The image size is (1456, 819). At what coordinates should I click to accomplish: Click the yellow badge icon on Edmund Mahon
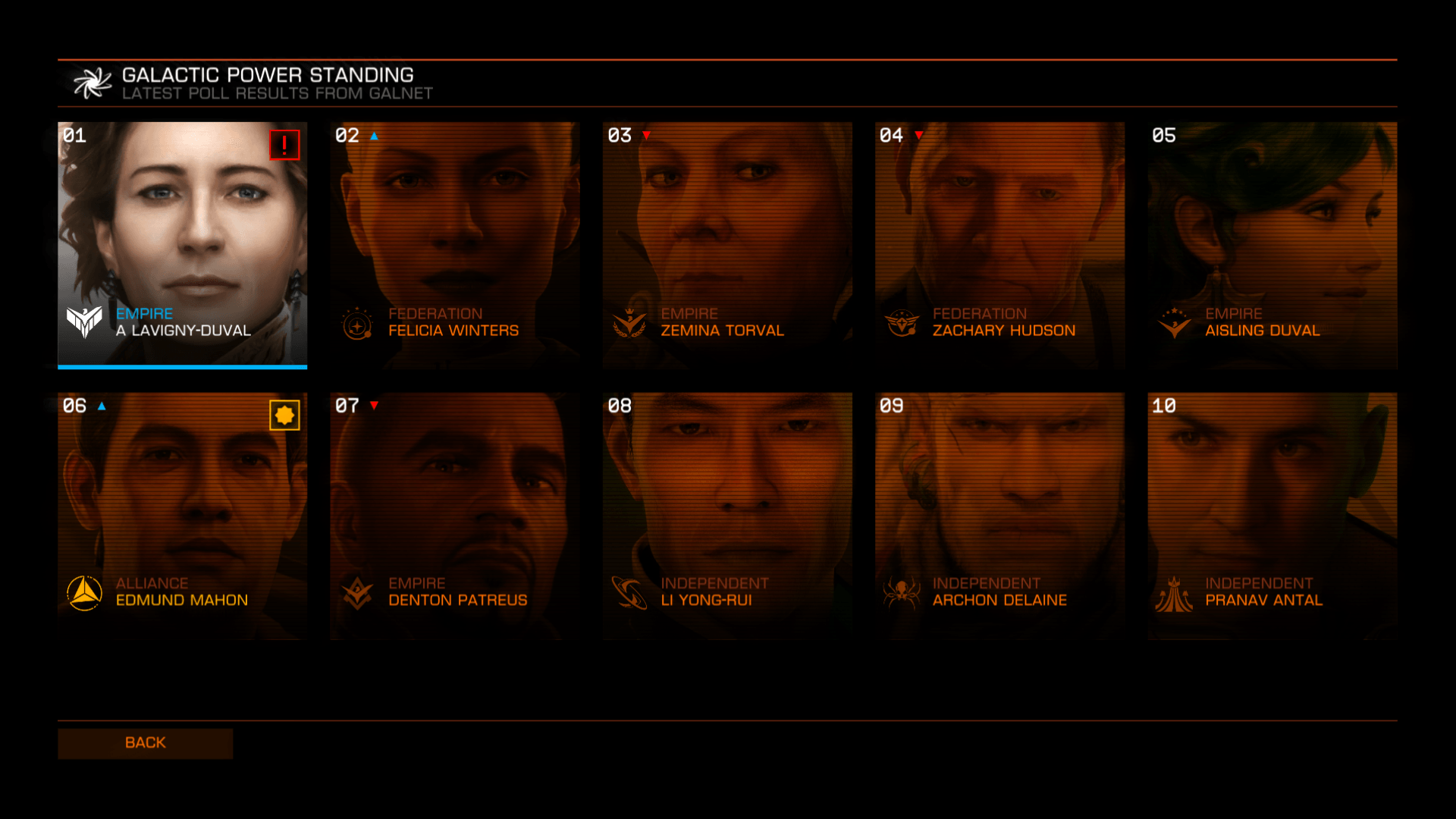tap(284, 415)
